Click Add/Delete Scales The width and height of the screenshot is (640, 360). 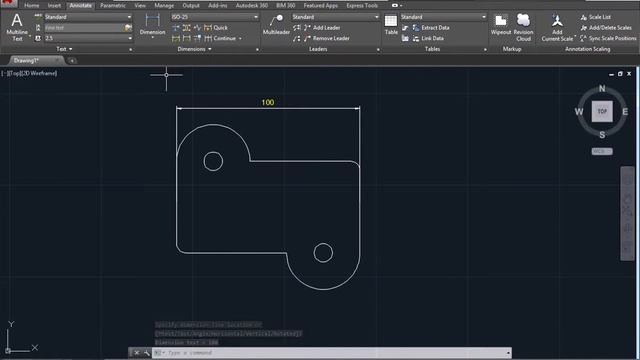pyautogui.click(x=606, y=28)
